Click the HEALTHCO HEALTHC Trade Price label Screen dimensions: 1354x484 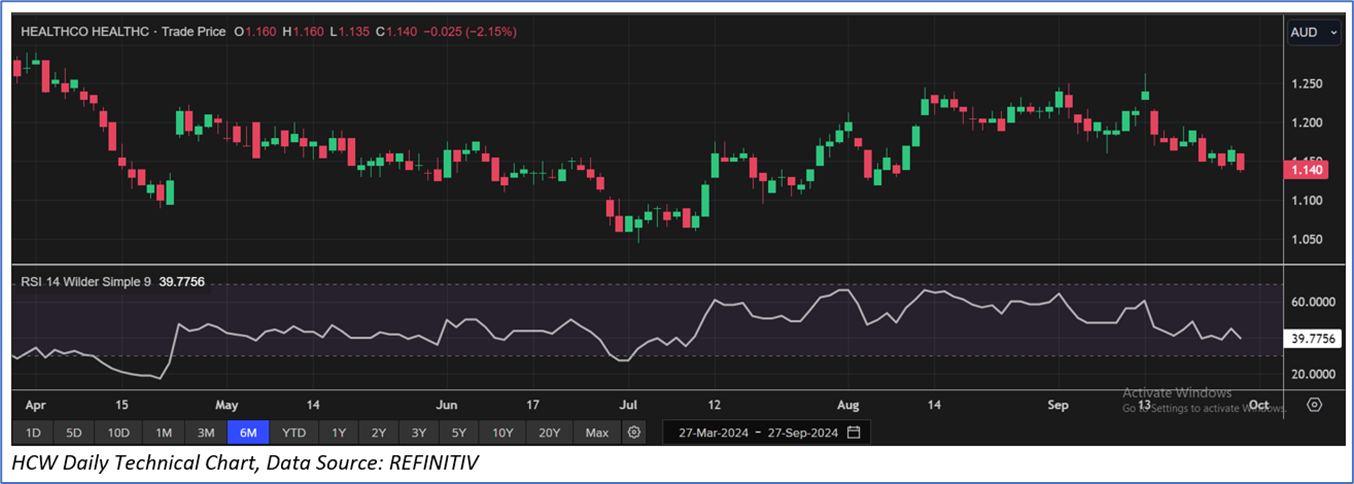(x=123, y=32)
